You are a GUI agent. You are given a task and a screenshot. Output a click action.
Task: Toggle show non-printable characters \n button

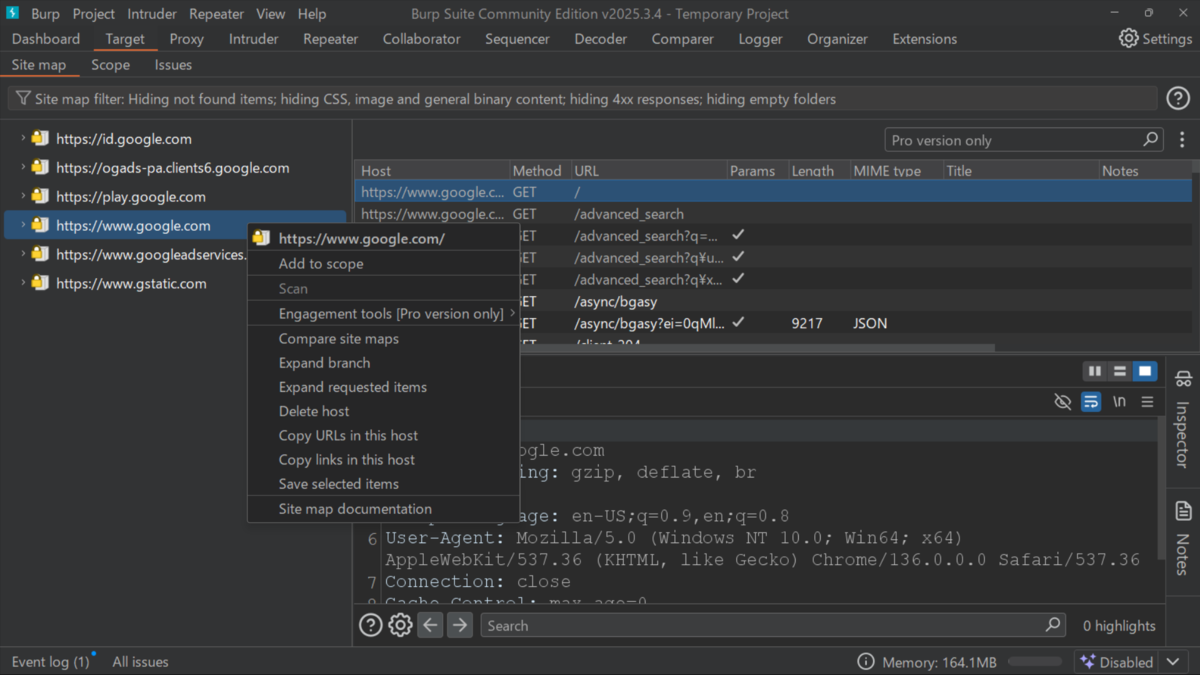[x=1119, y=401]
